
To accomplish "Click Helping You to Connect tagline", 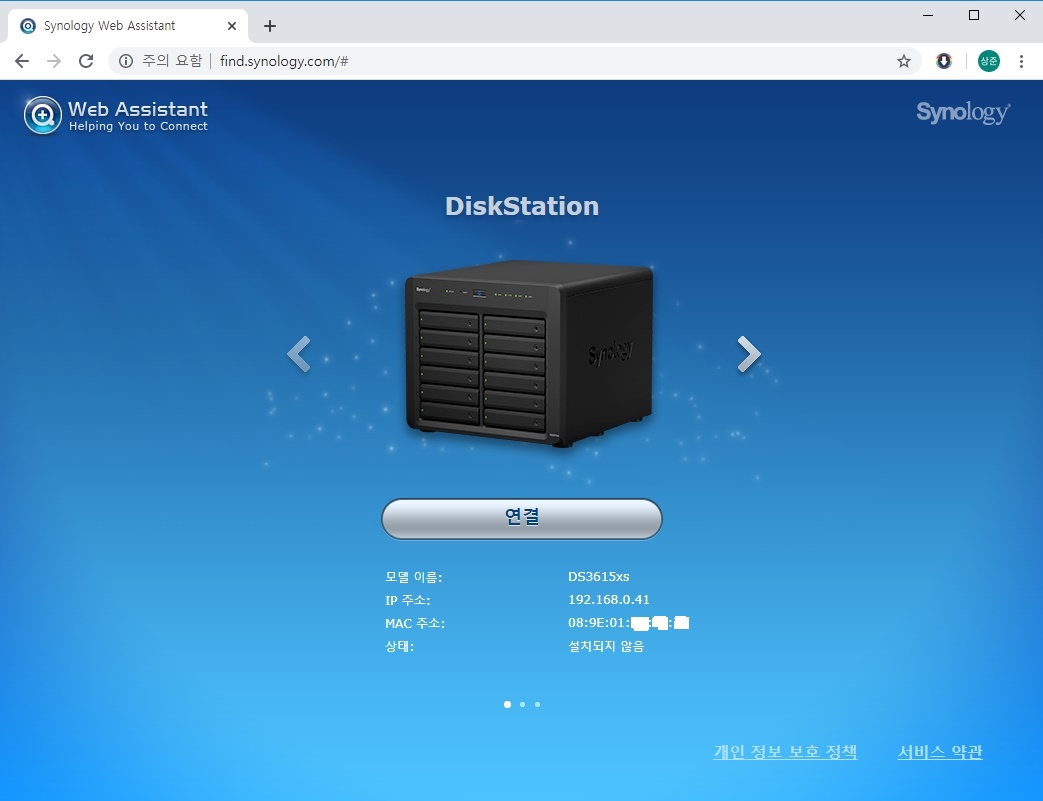I will (x=138, y=126).
